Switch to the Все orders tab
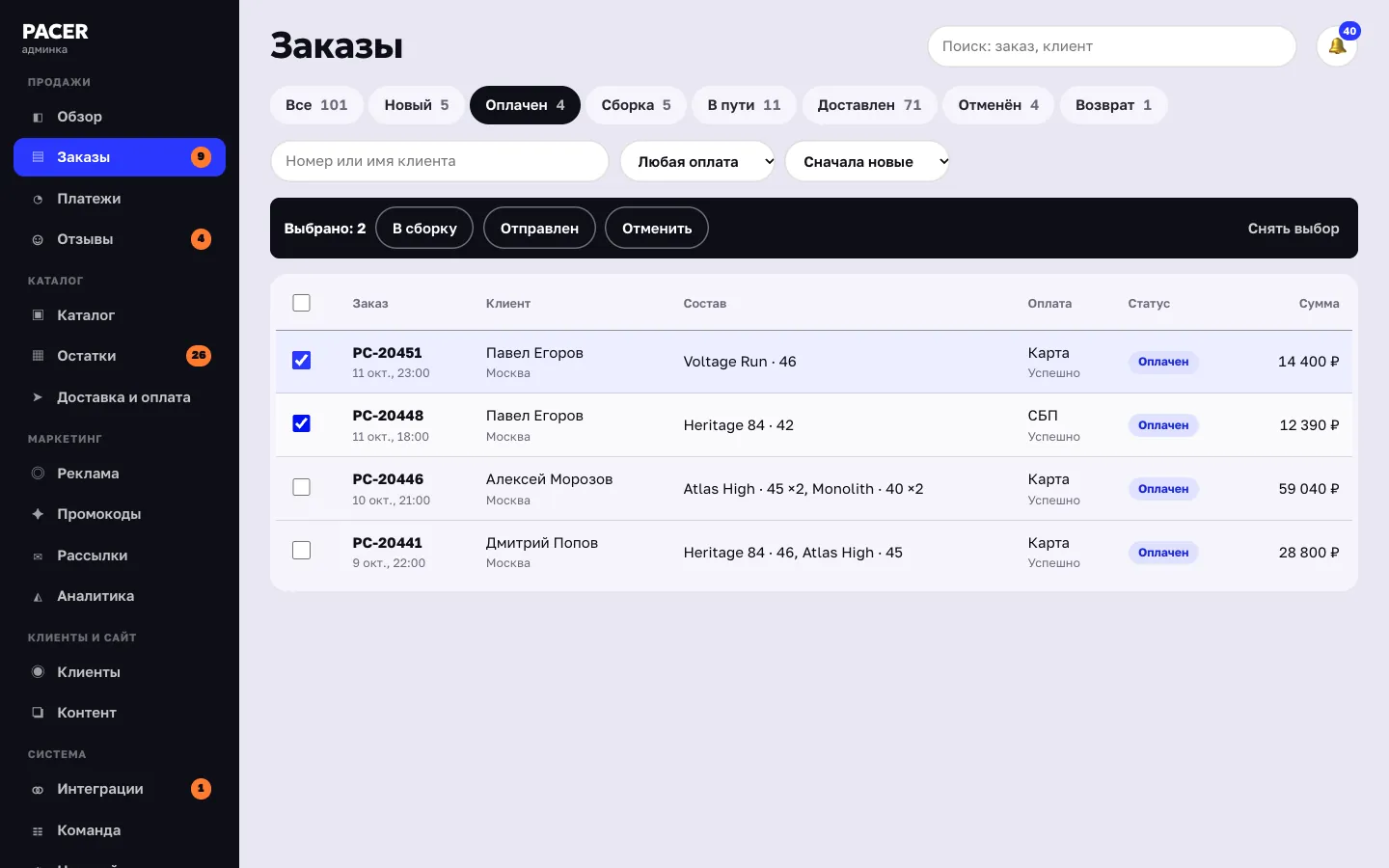Image resolution: width=1389 pixels, height=868 pixels. click(x=316, y=105)
